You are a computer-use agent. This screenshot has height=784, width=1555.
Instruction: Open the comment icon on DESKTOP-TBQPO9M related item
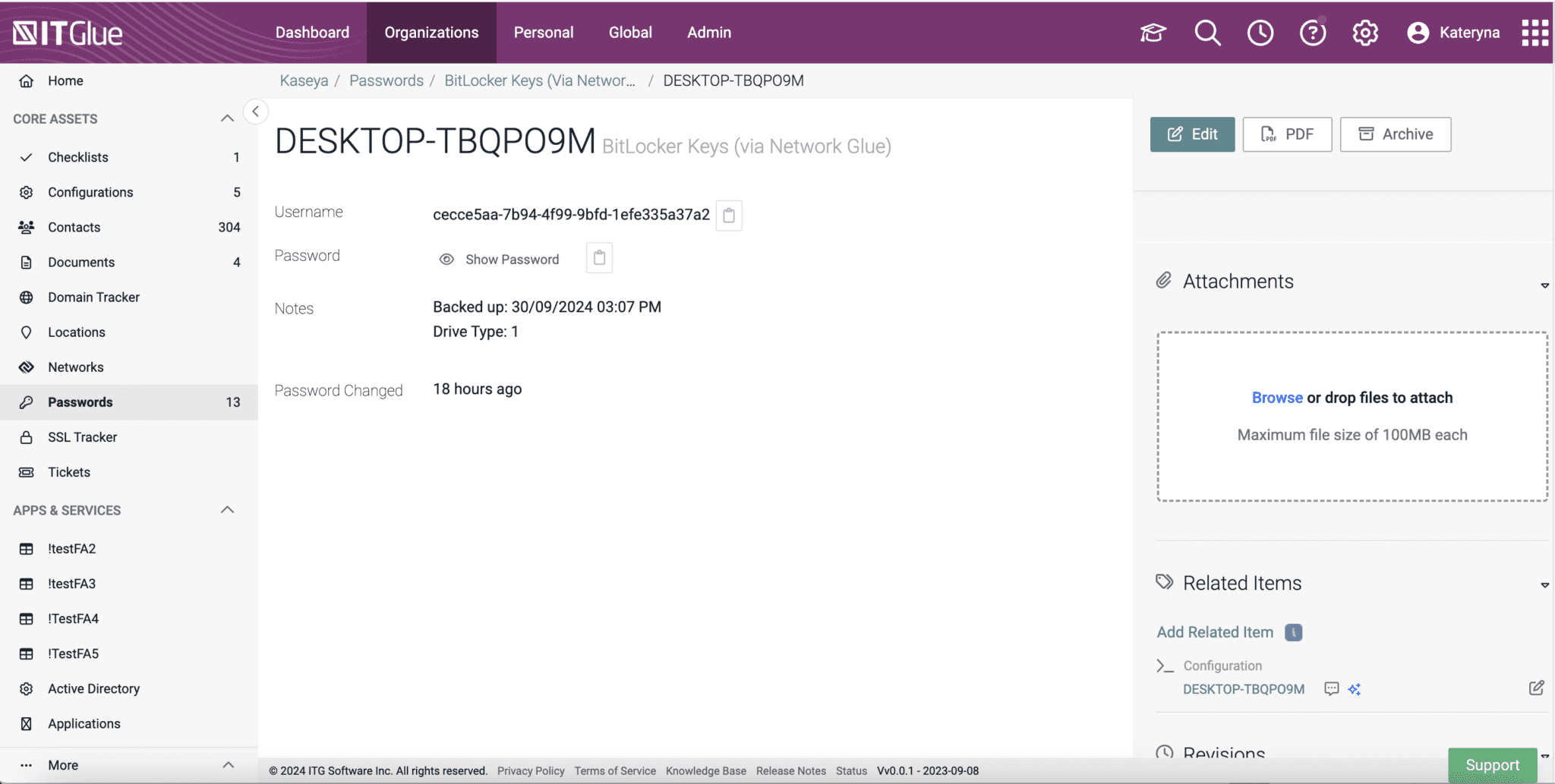1332,688
